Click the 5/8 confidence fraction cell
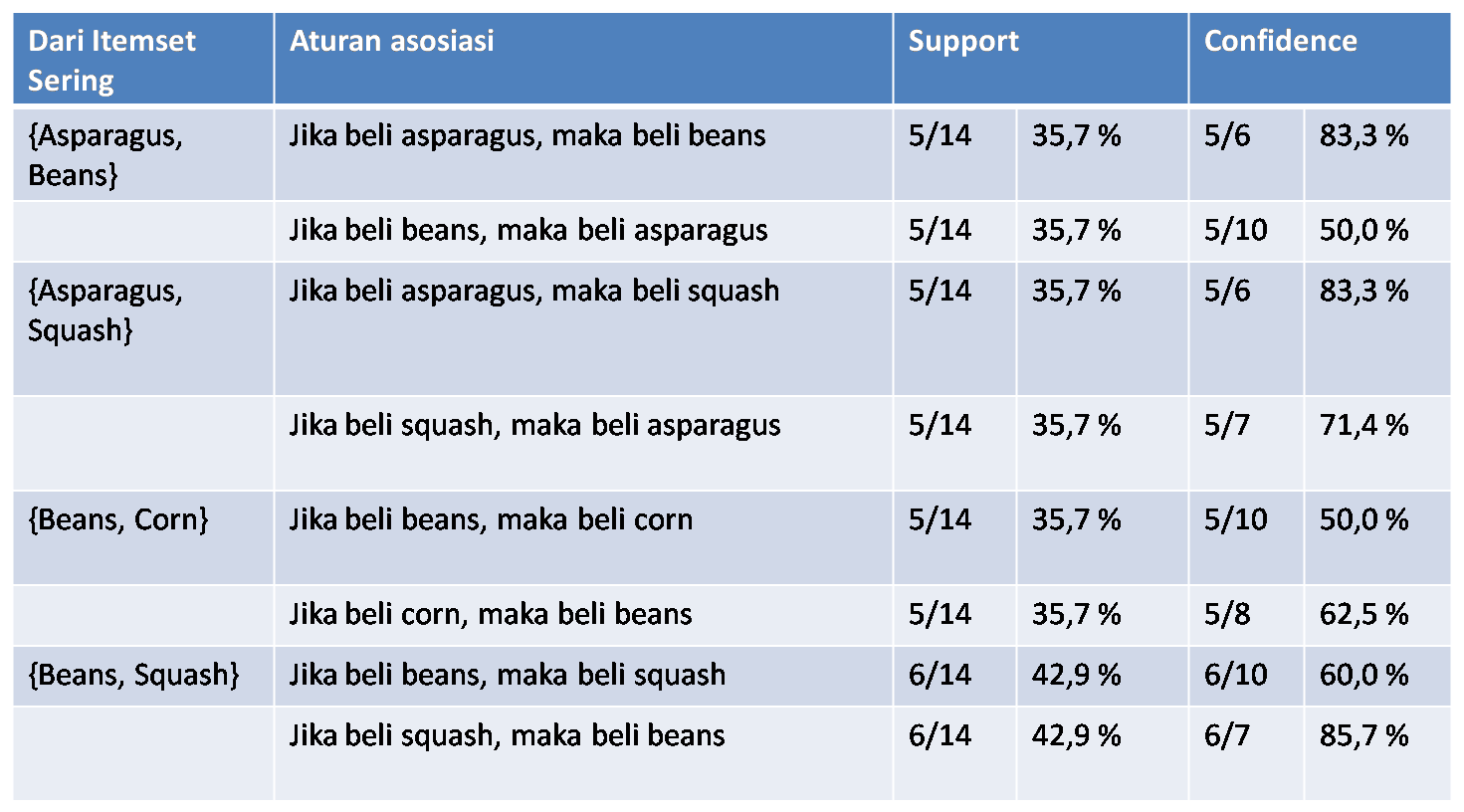 (1246, 616)
